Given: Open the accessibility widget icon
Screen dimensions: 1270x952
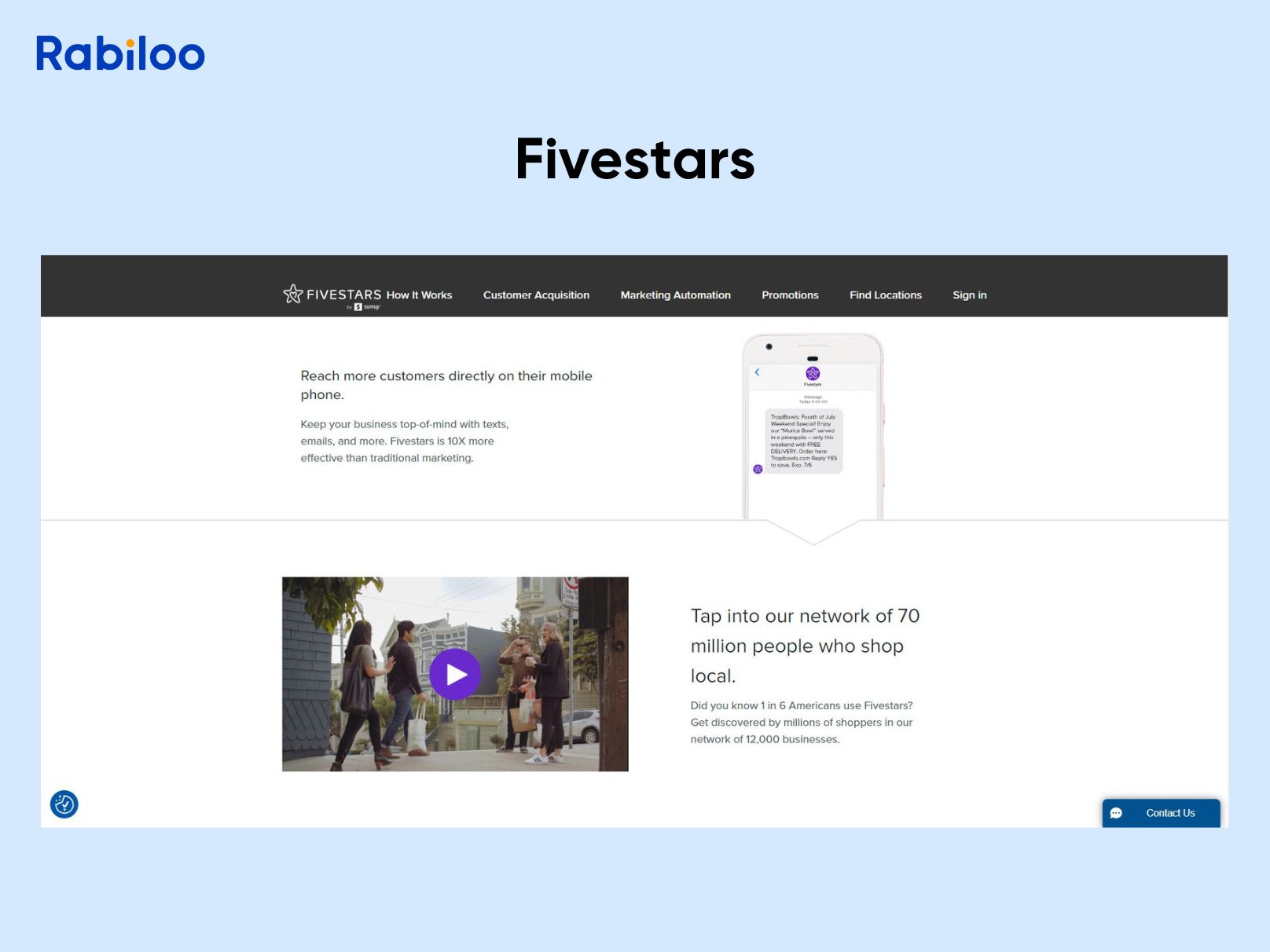Looking at the screenshot, I should (64, 804).
